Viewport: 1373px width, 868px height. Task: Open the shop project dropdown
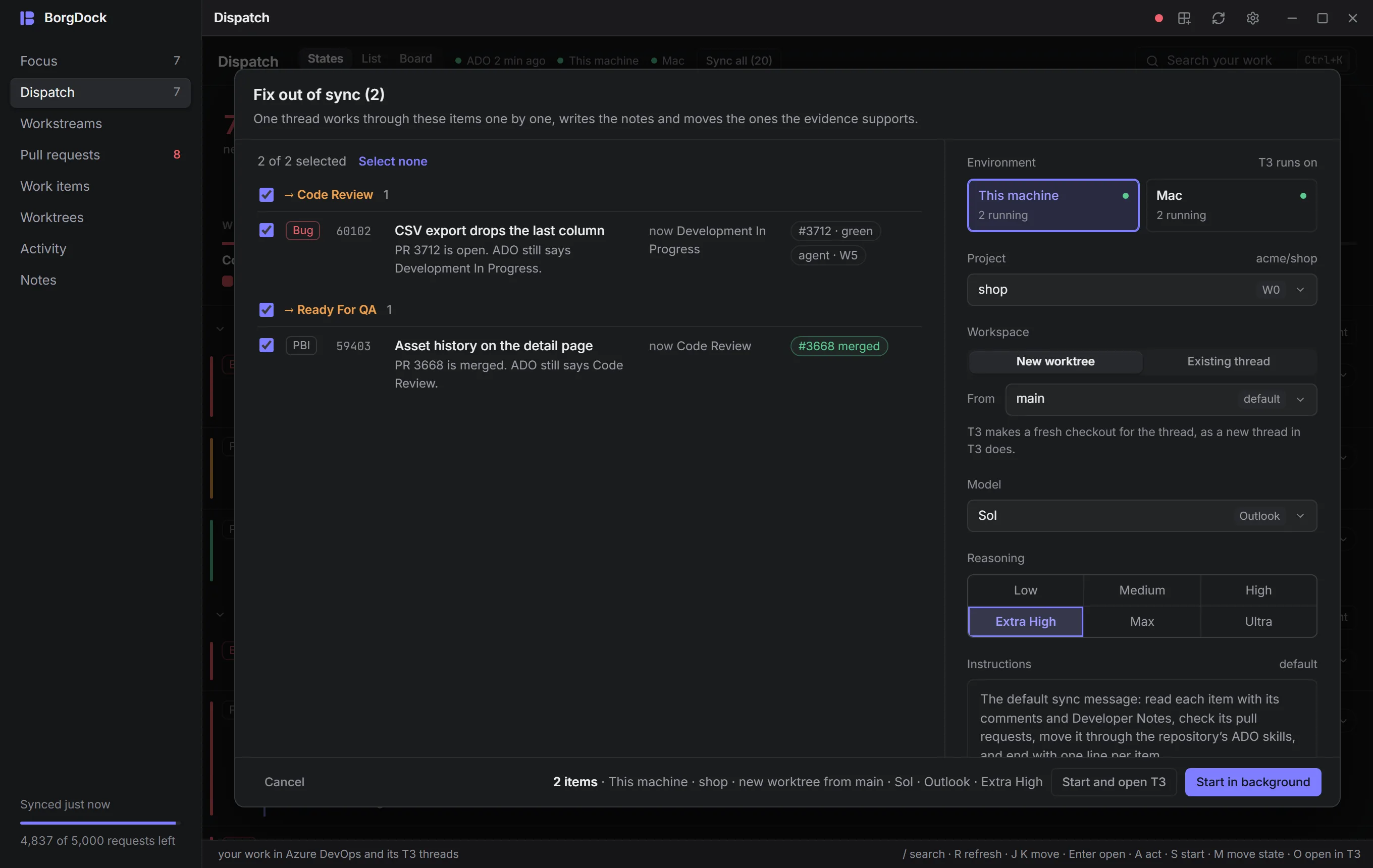click(1142, 290)
